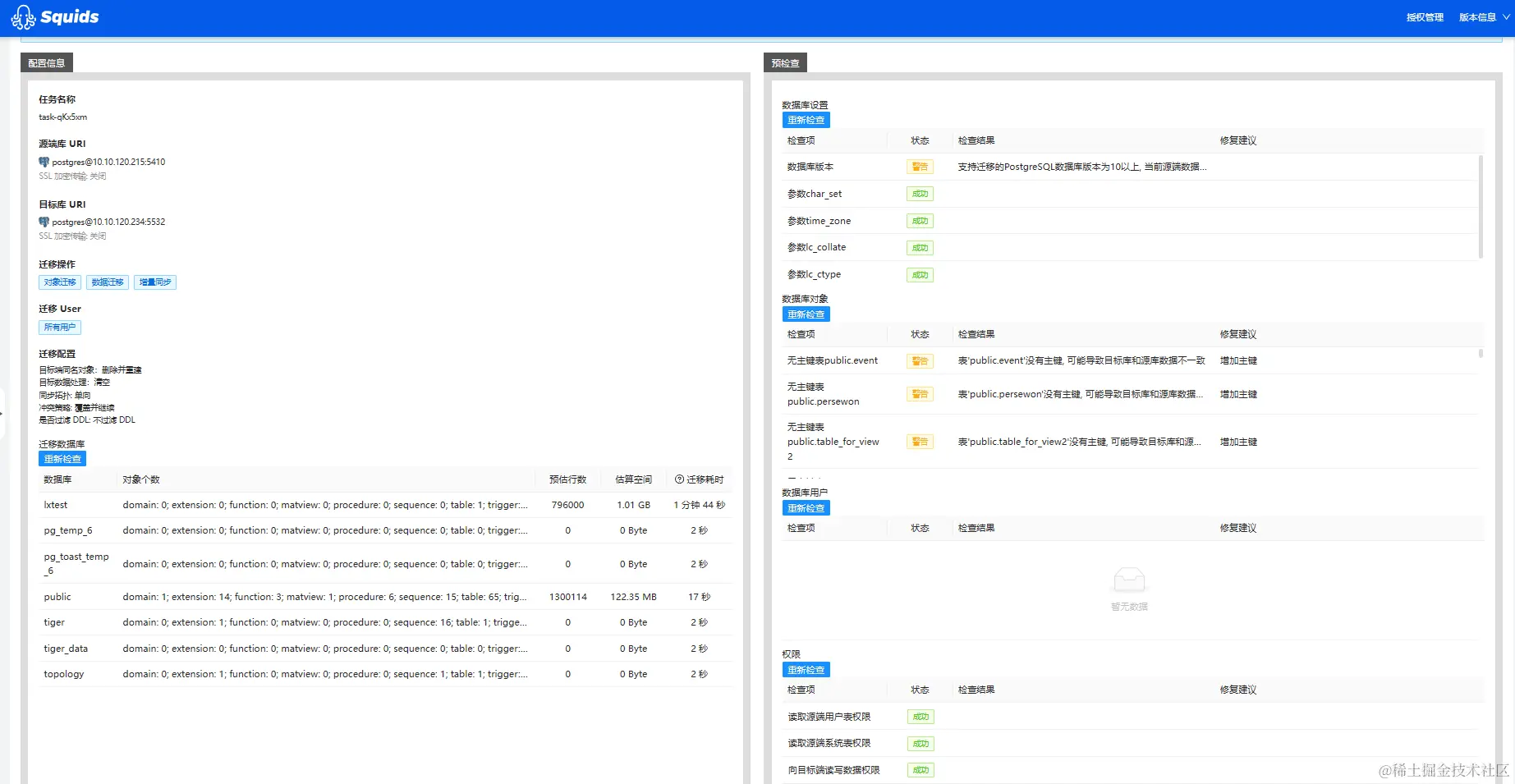Click target URI postgres@10.10.120.234:5532
The width and height of the screenshot is (1515, 784).
coord(108,222)
